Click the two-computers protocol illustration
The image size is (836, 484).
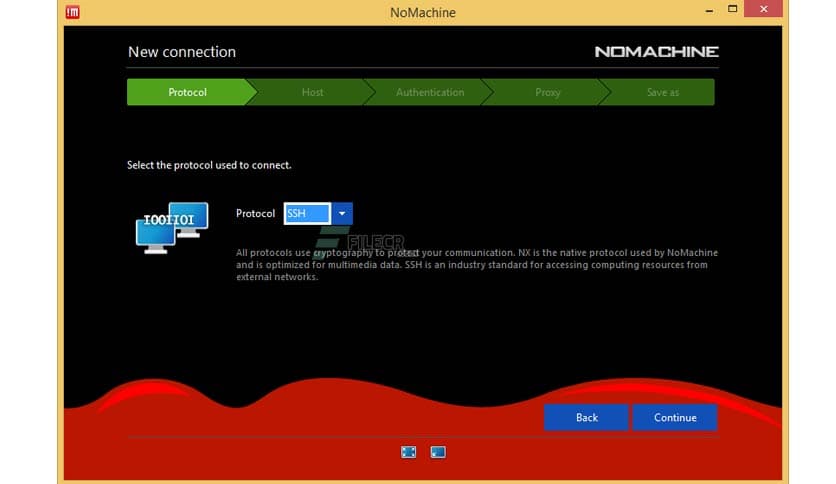coord(172,228)
